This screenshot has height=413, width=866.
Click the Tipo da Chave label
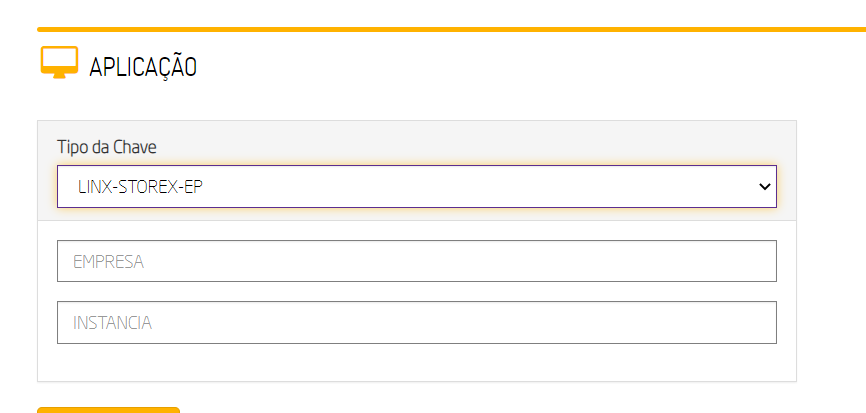click(x=106, y=147)
